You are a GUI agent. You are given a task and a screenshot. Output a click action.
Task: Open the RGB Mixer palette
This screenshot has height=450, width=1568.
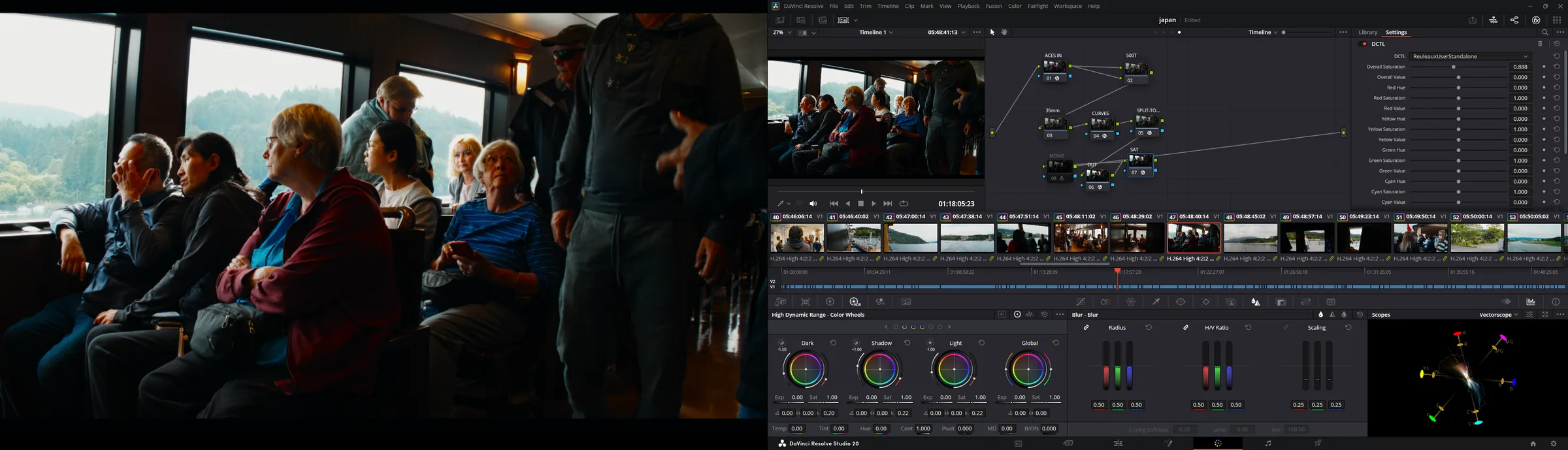881,302
